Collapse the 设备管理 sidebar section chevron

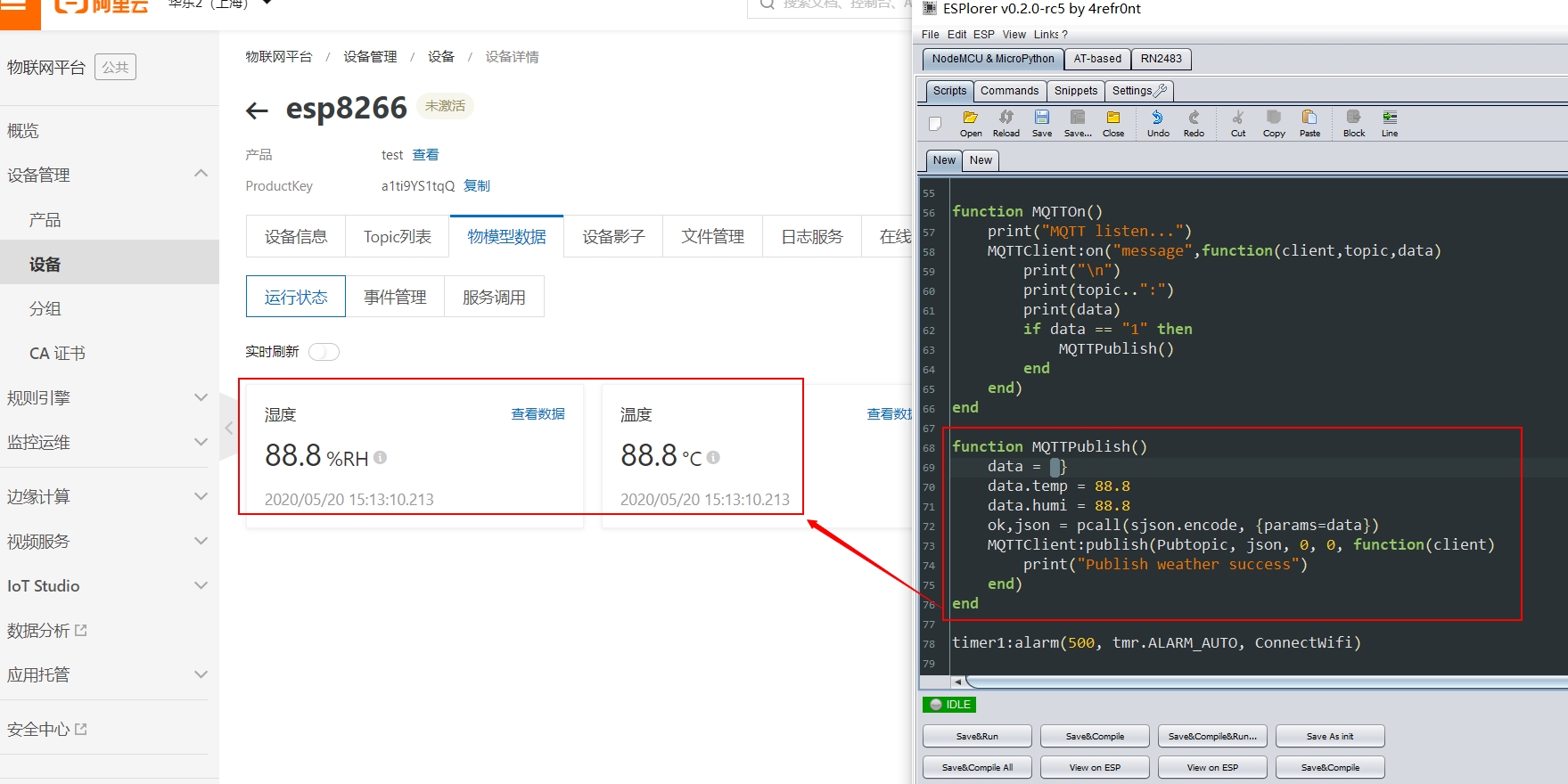coord(201,174)
